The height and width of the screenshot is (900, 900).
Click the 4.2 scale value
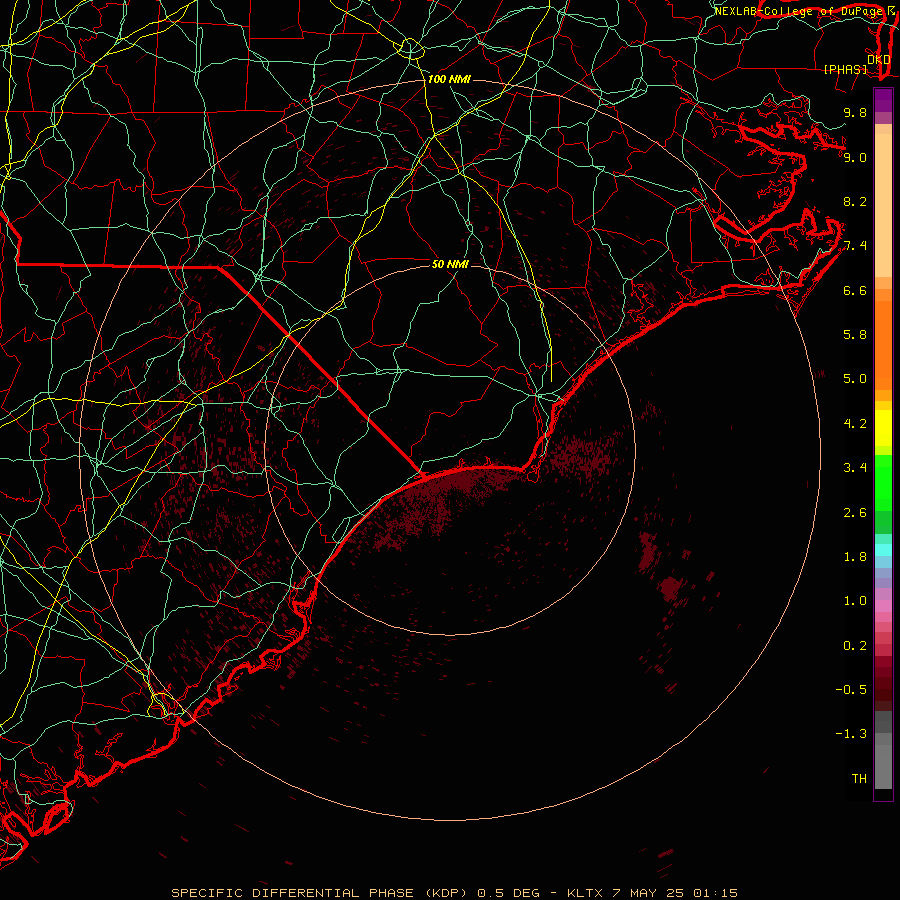click(x=855, y=424)
